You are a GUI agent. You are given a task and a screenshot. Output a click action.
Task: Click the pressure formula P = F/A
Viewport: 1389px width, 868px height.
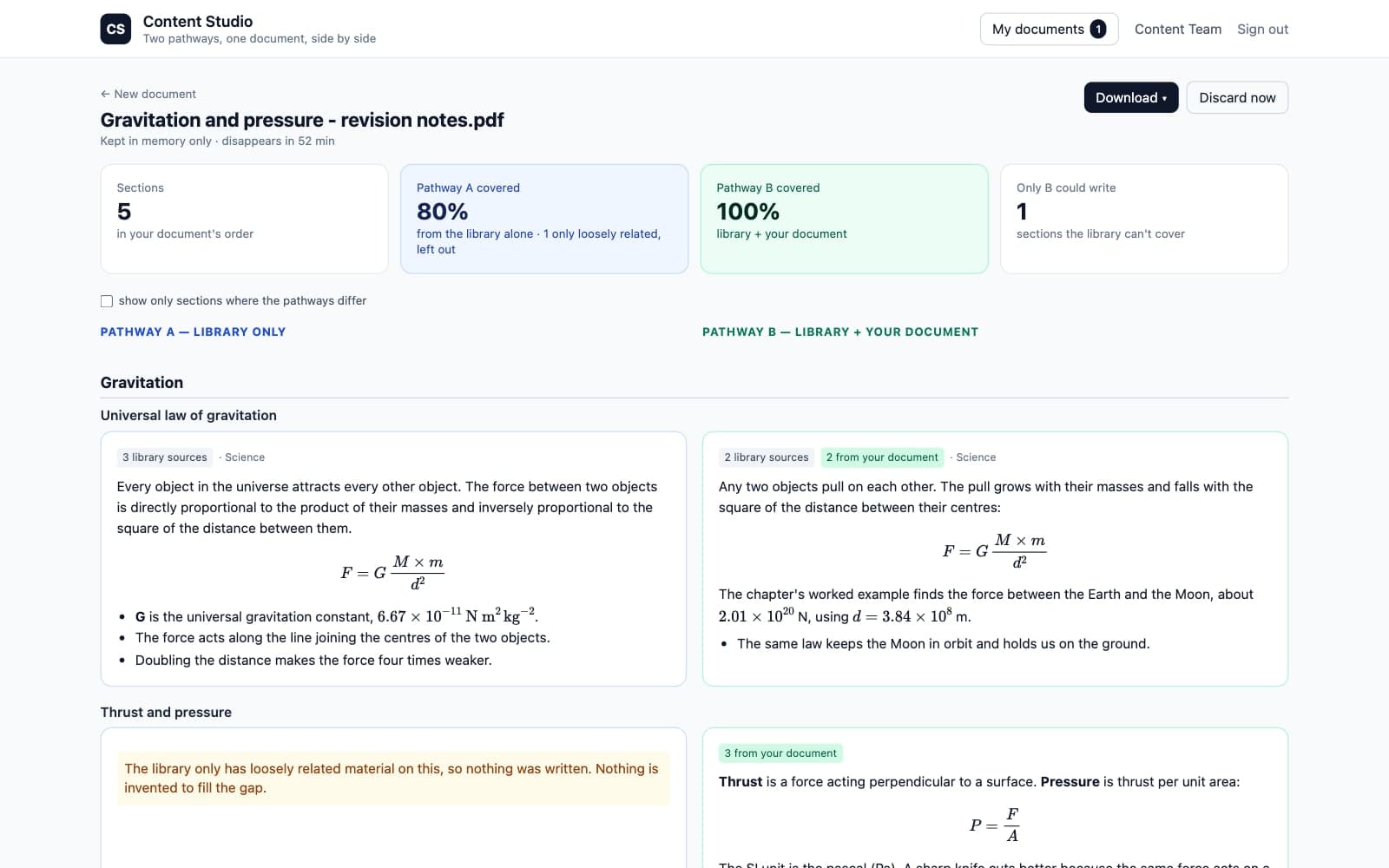click(x=994, y=825)
